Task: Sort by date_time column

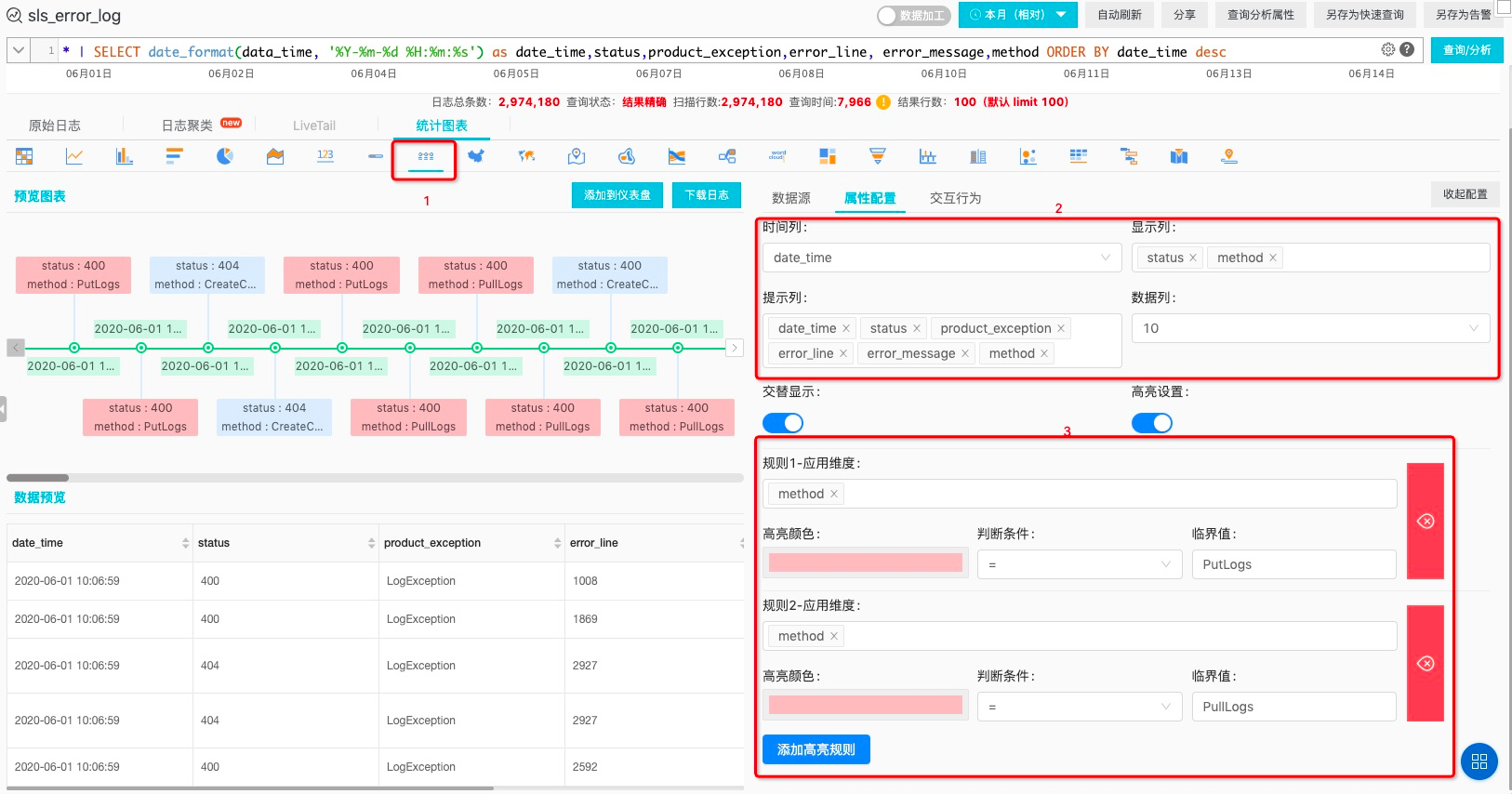Action: coord(185,543)
